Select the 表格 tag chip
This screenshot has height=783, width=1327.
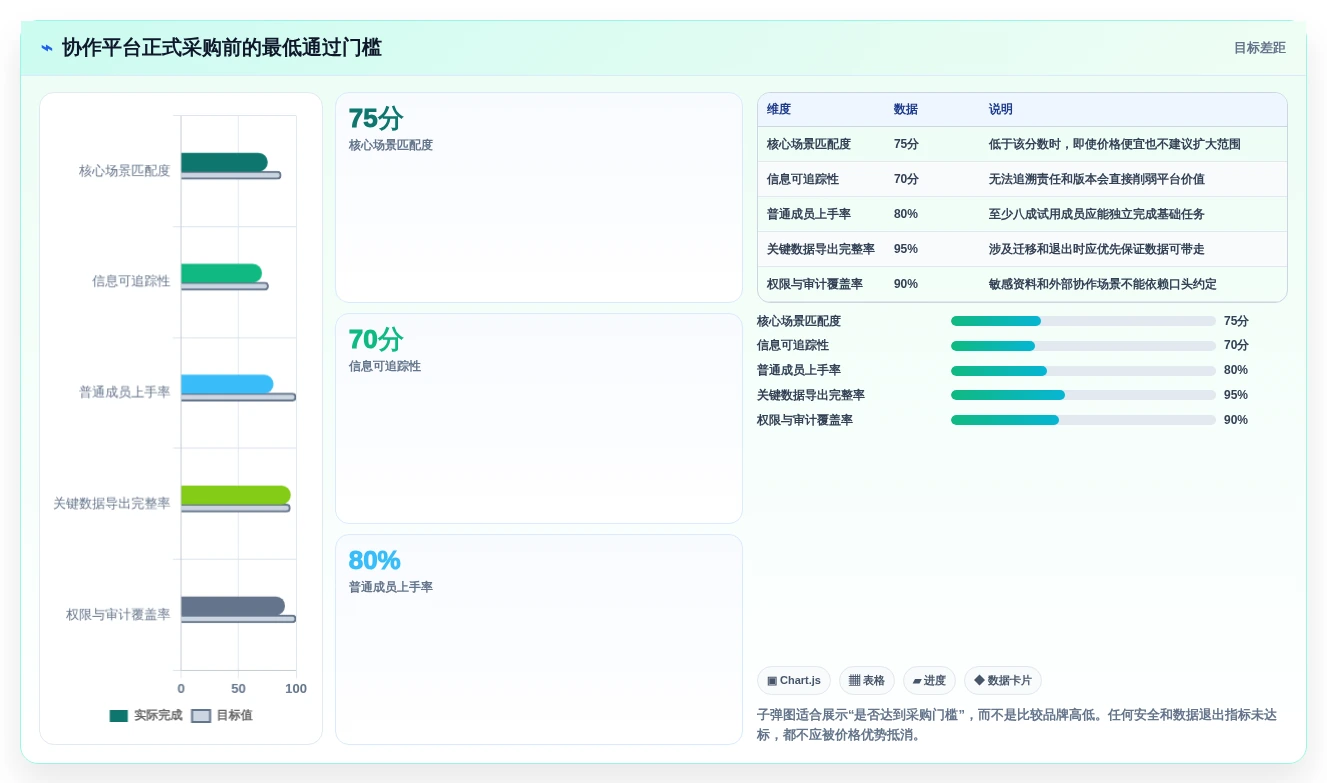tap(867, 681)
